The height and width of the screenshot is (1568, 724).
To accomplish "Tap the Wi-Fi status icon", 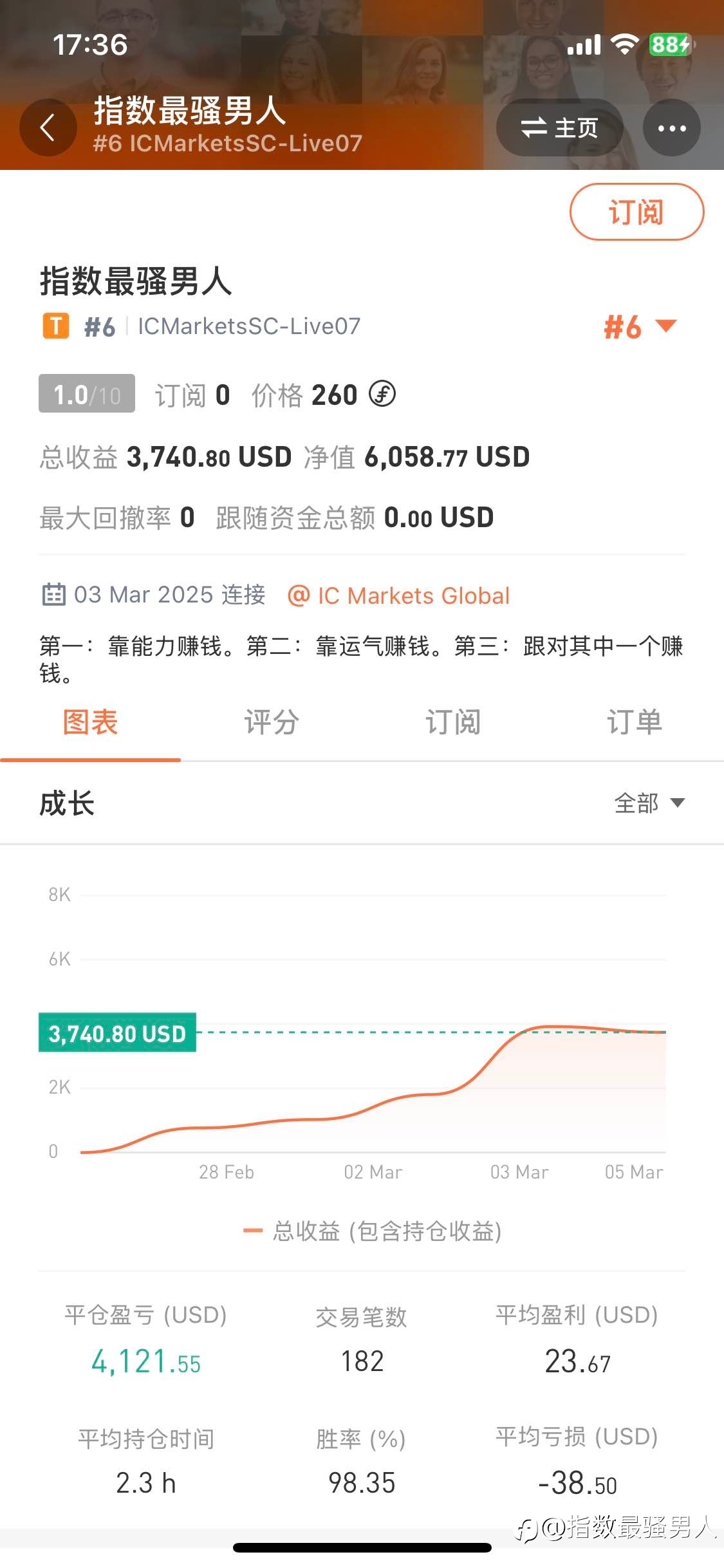I will tap(624, 44).
